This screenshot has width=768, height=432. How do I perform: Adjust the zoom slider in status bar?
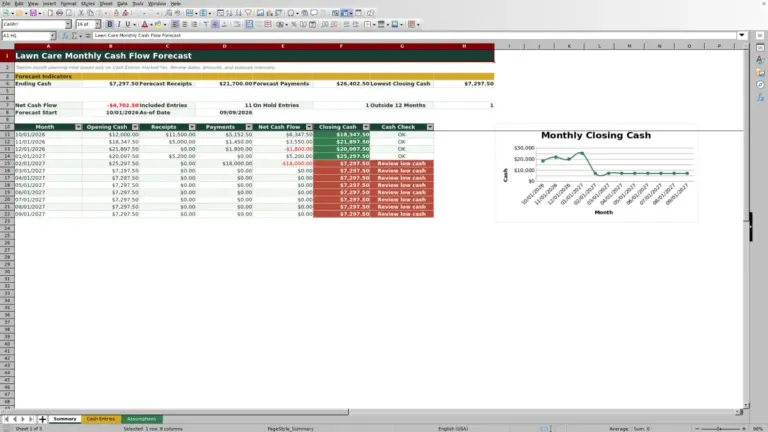(720, 429)
